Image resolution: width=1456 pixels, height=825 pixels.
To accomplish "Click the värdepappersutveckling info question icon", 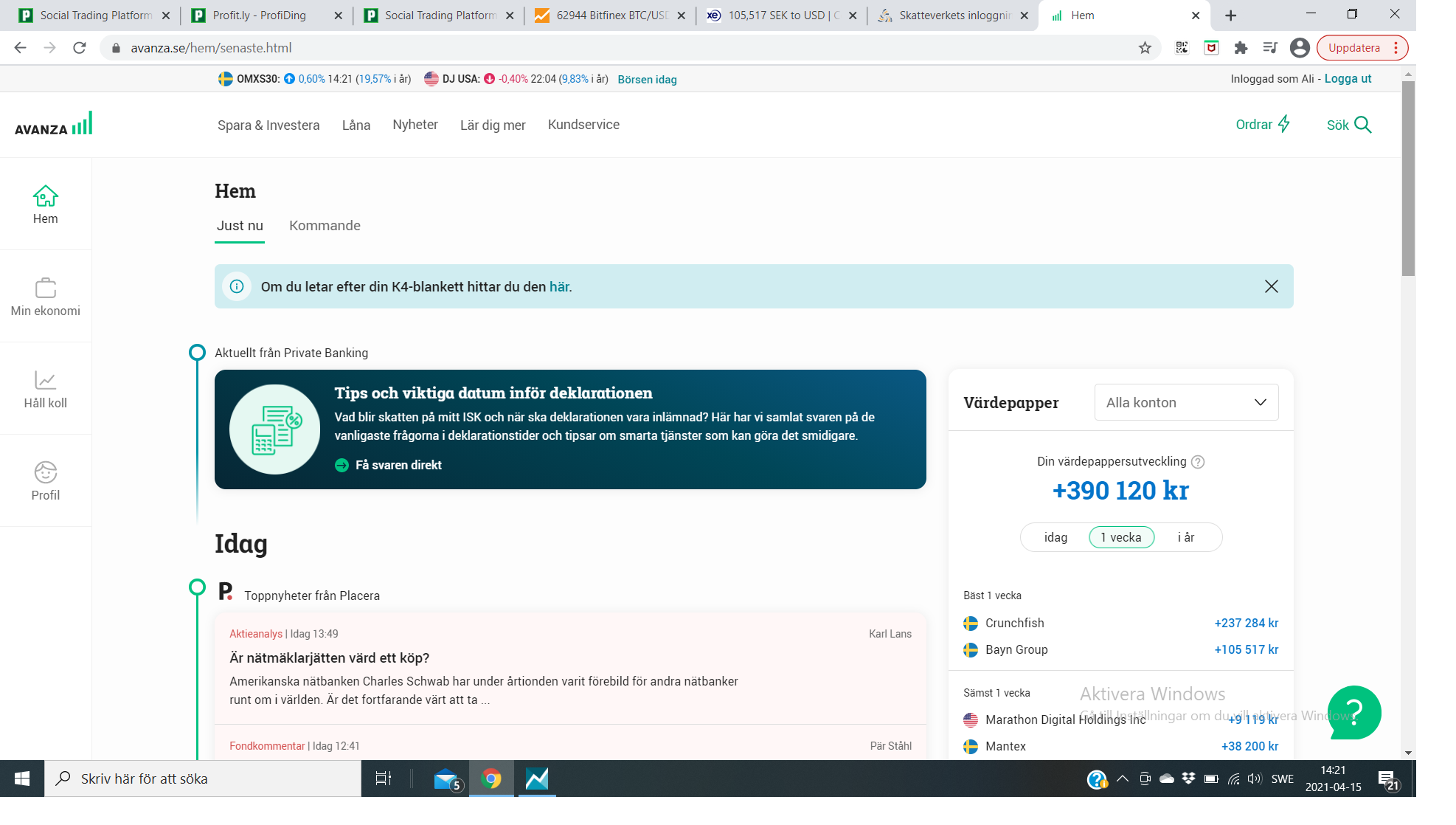I will pos(1198,462).
